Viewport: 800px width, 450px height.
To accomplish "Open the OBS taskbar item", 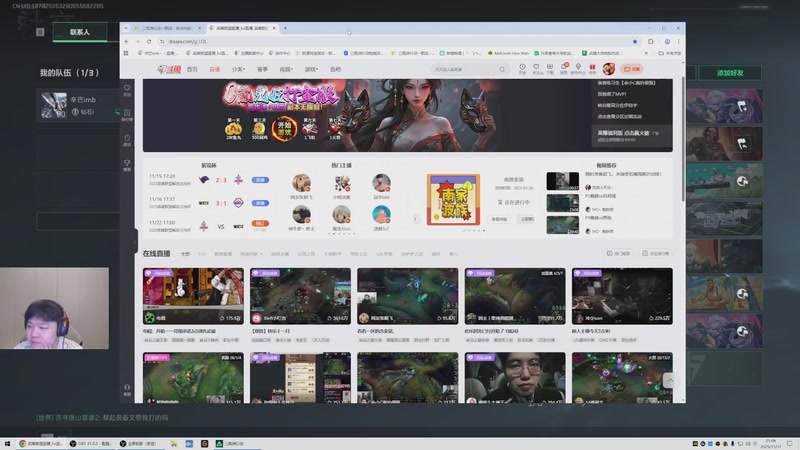I will pos(91,444).
